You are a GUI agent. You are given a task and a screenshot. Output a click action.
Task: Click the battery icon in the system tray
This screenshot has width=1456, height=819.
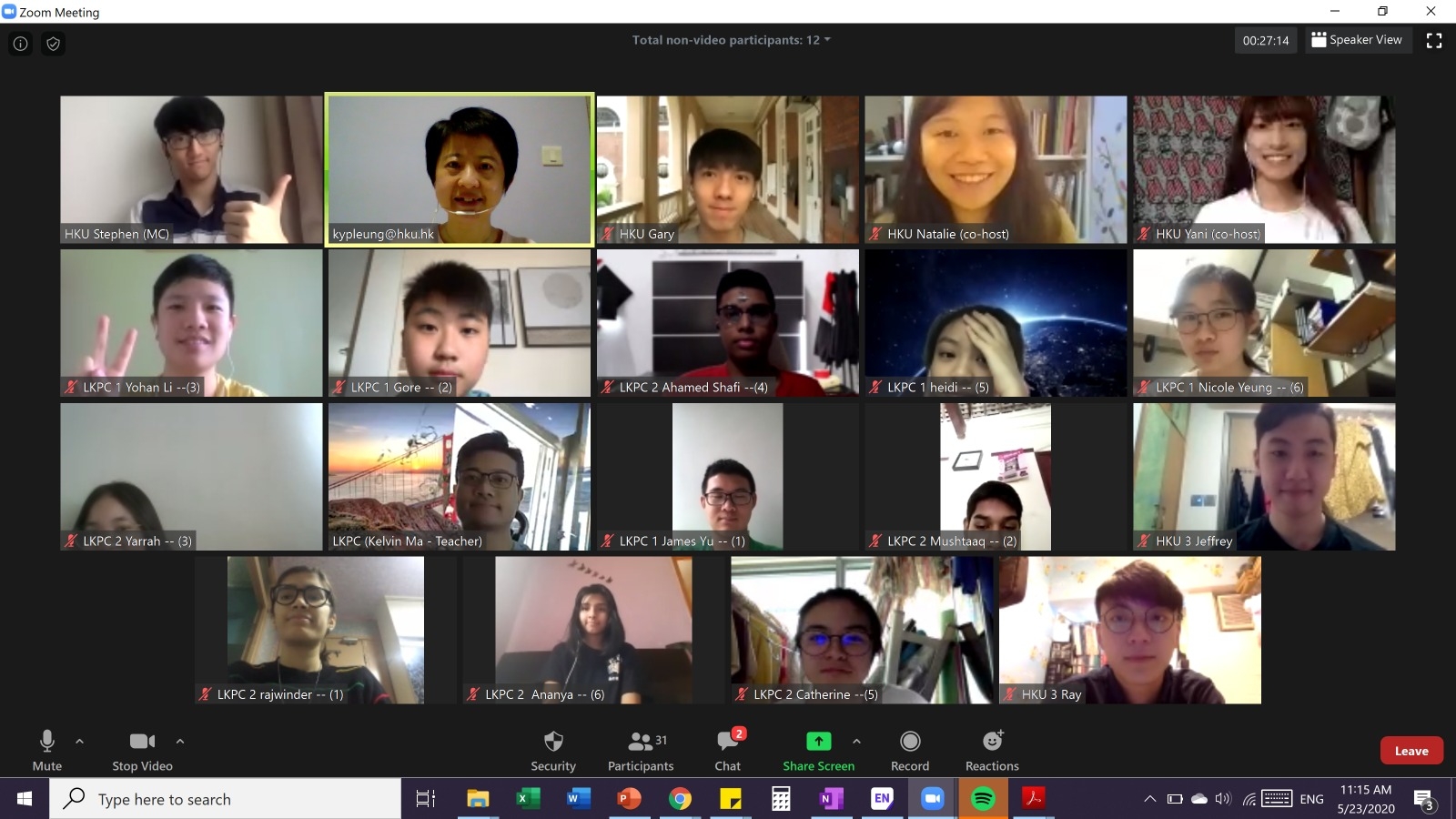(1175, 799)
